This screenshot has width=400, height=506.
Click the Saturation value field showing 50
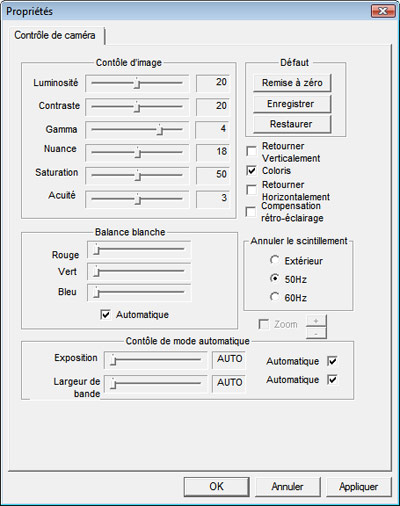[x=213, y=175]
